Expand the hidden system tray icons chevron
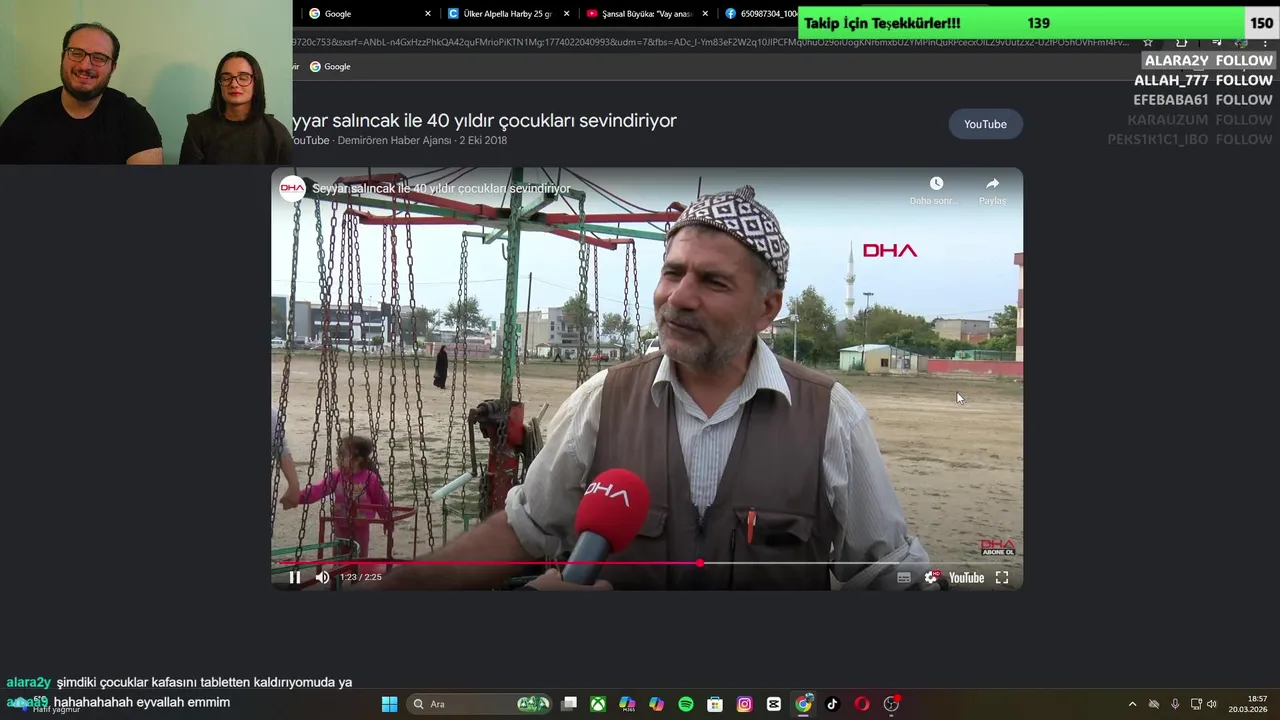The image size is (1280, 720). [1132, 704]
